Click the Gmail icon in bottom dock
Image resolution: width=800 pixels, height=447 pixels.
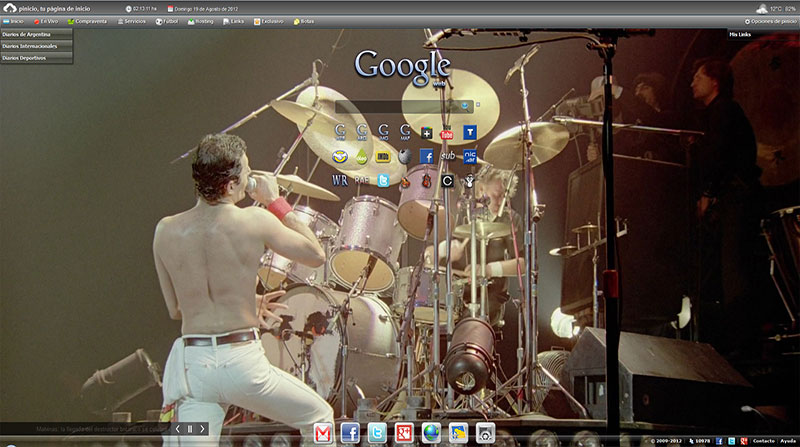click(323, 432)
